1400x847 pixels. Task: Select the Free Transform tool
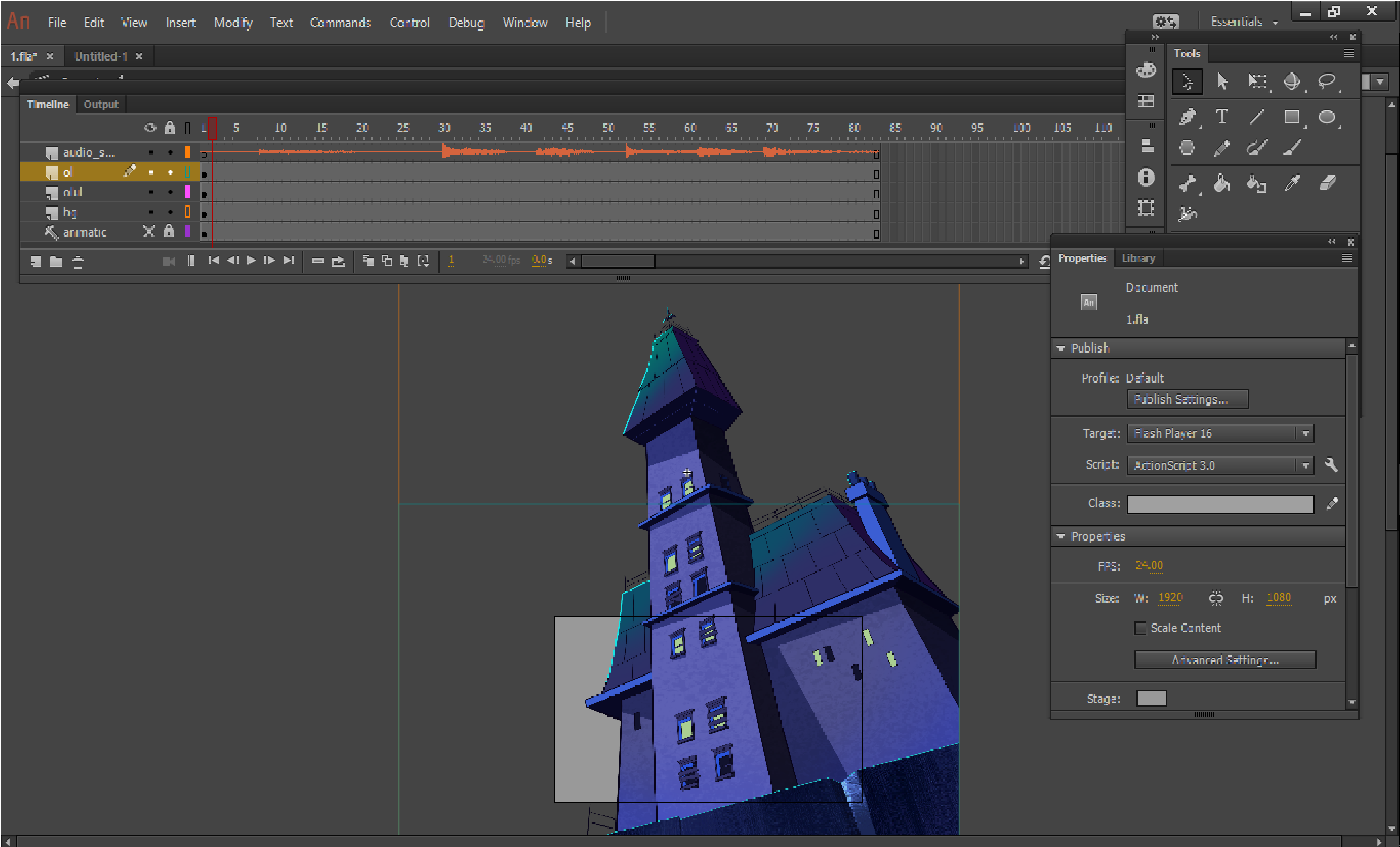tap(1257, 82)
